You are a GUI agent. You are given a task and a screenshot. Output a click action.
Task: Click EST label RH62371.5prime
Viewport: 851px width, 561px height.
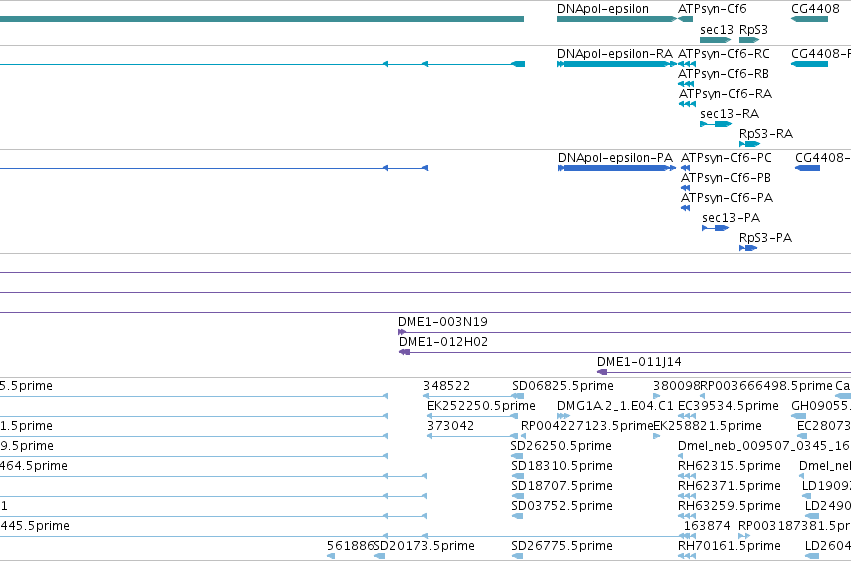click(x=729, y=486)
